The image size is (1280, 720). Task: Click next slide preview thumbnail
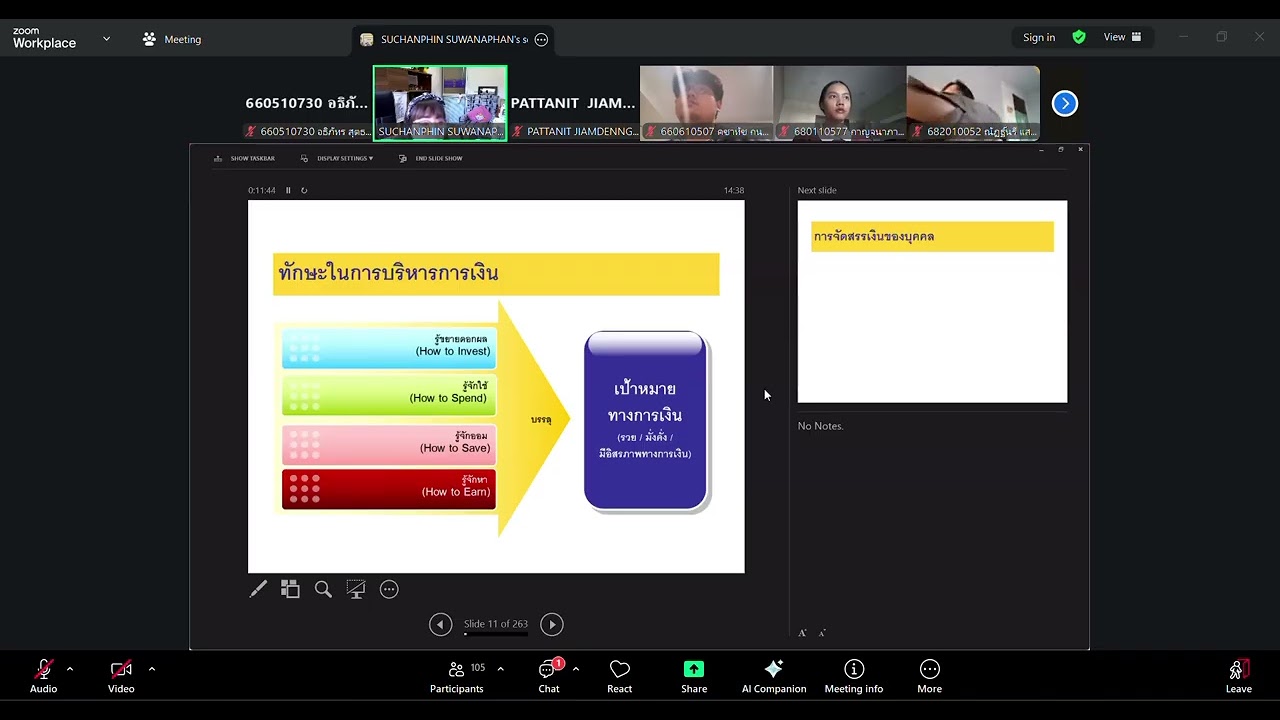932,302
